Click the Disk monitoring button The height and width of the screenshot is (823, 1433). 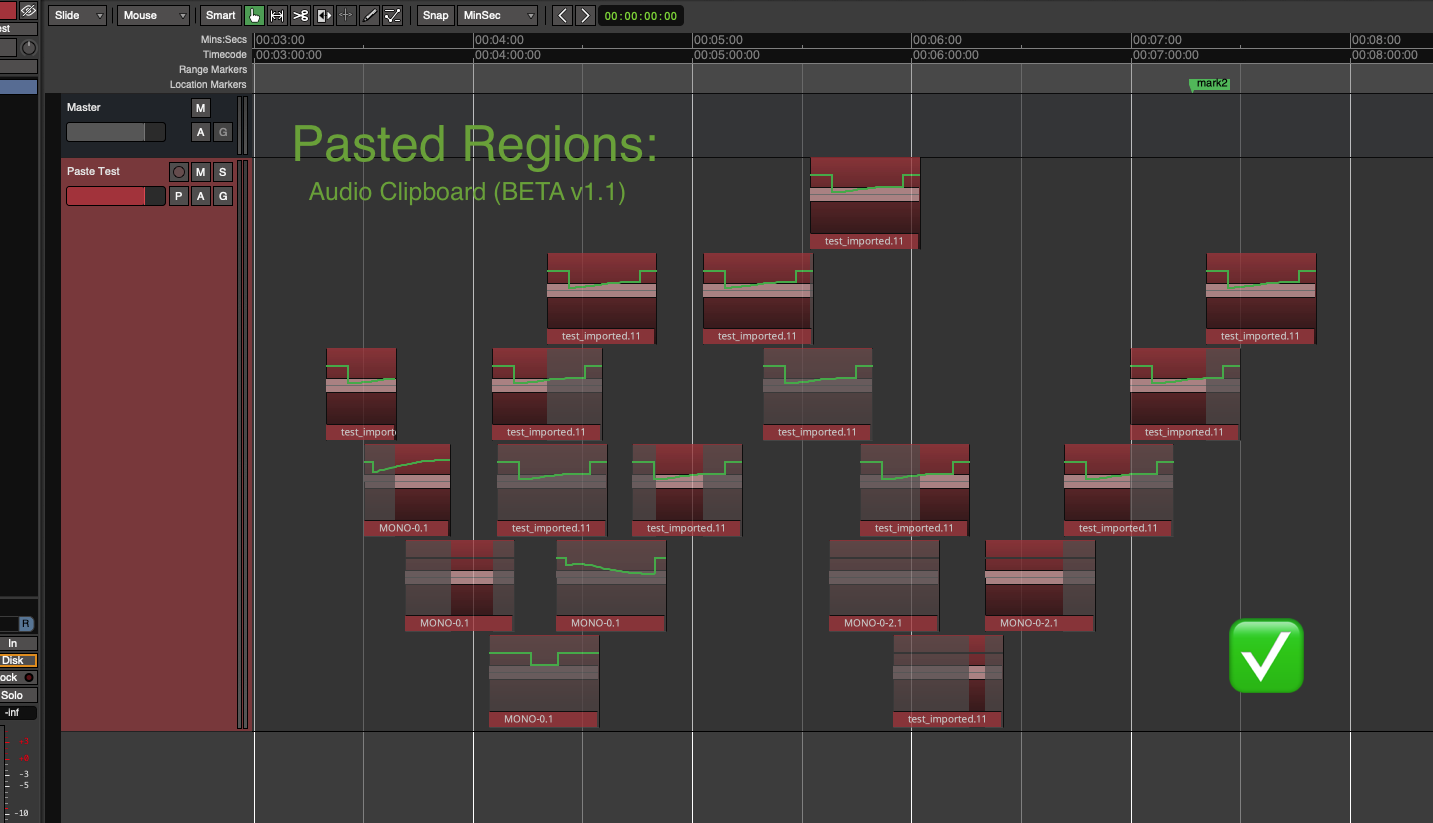[x=14, y=660]
